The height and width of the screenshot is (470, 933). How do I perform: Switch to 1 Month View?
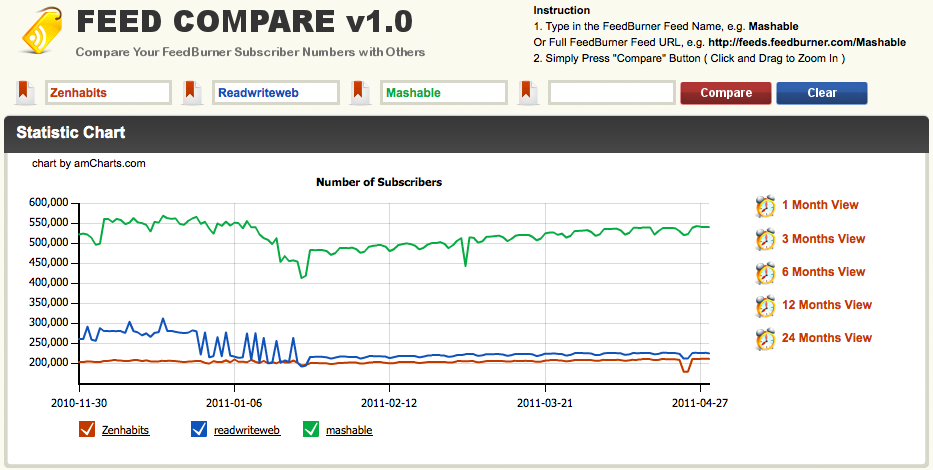coord(820,205)
